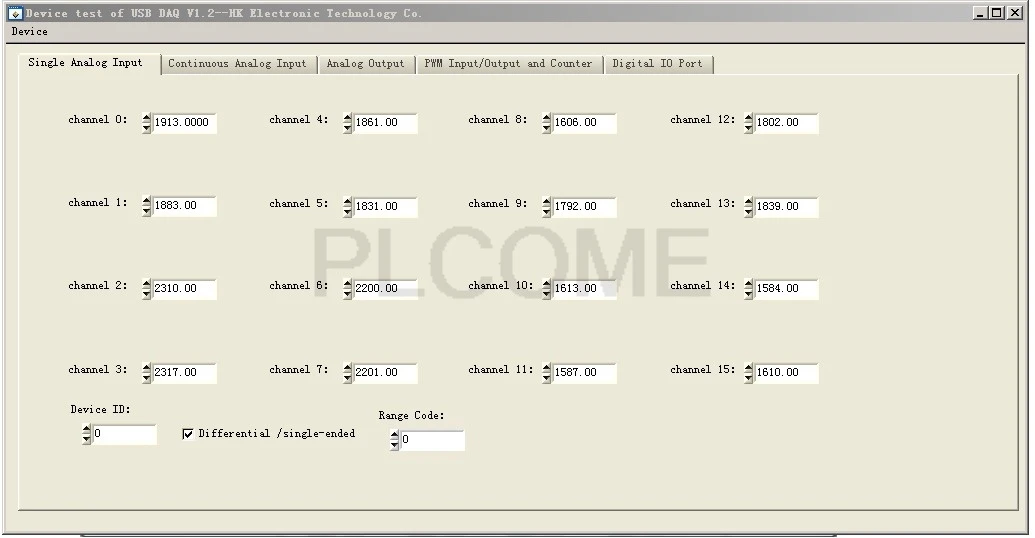Select channel 4 value field 1861.00
The height and width of the screenshot is (538, 1035).
pyautogui.click(x=385, y=123)
